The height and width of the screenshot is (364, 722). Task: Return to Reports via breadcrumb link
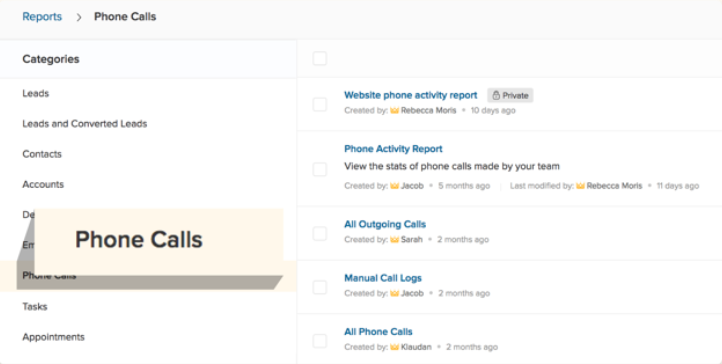tap(42, 17)
